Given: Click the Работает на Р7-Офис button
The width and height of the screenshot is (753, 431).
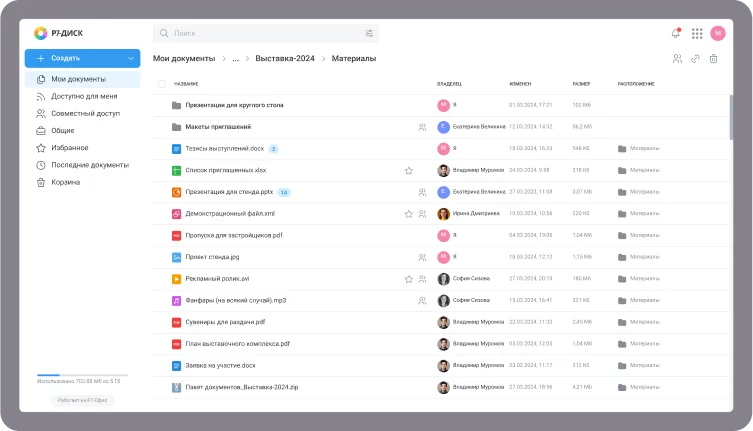Looking at the screenshot, I should 82,400.
